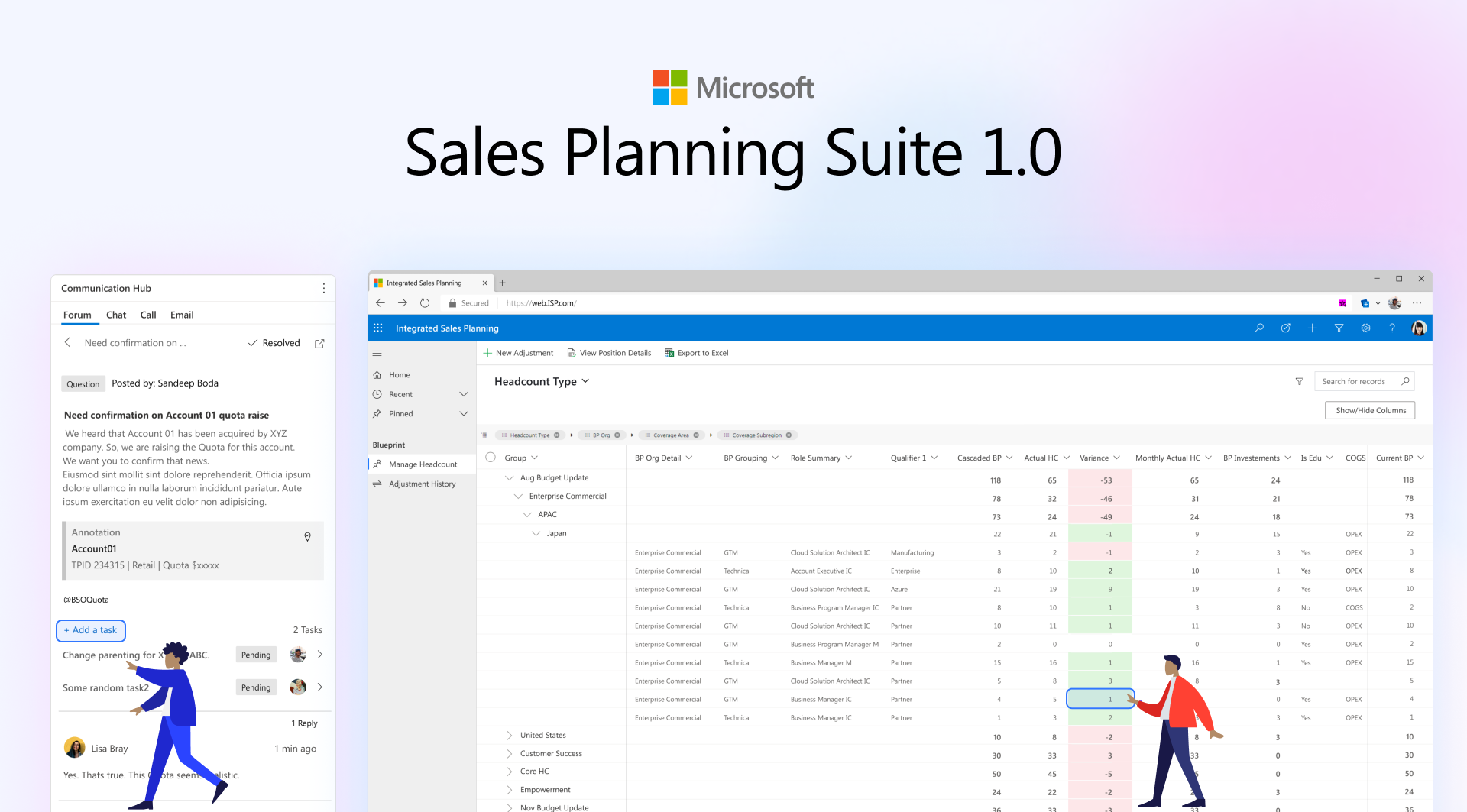Screen dimensions: 1467x812
Task: Switch to the Forum tab
Action: (77, 315)
